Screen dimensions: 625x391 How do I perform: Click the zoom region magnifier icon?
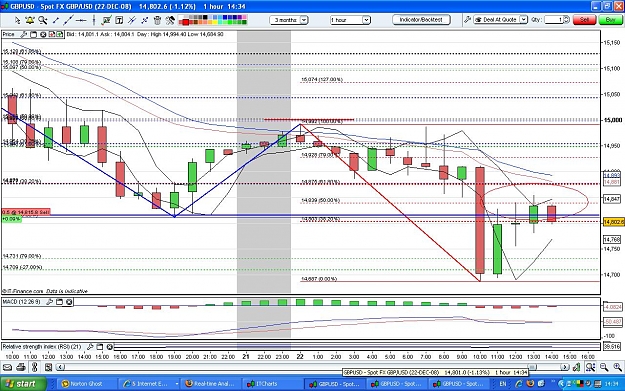[x=590, y=367]
